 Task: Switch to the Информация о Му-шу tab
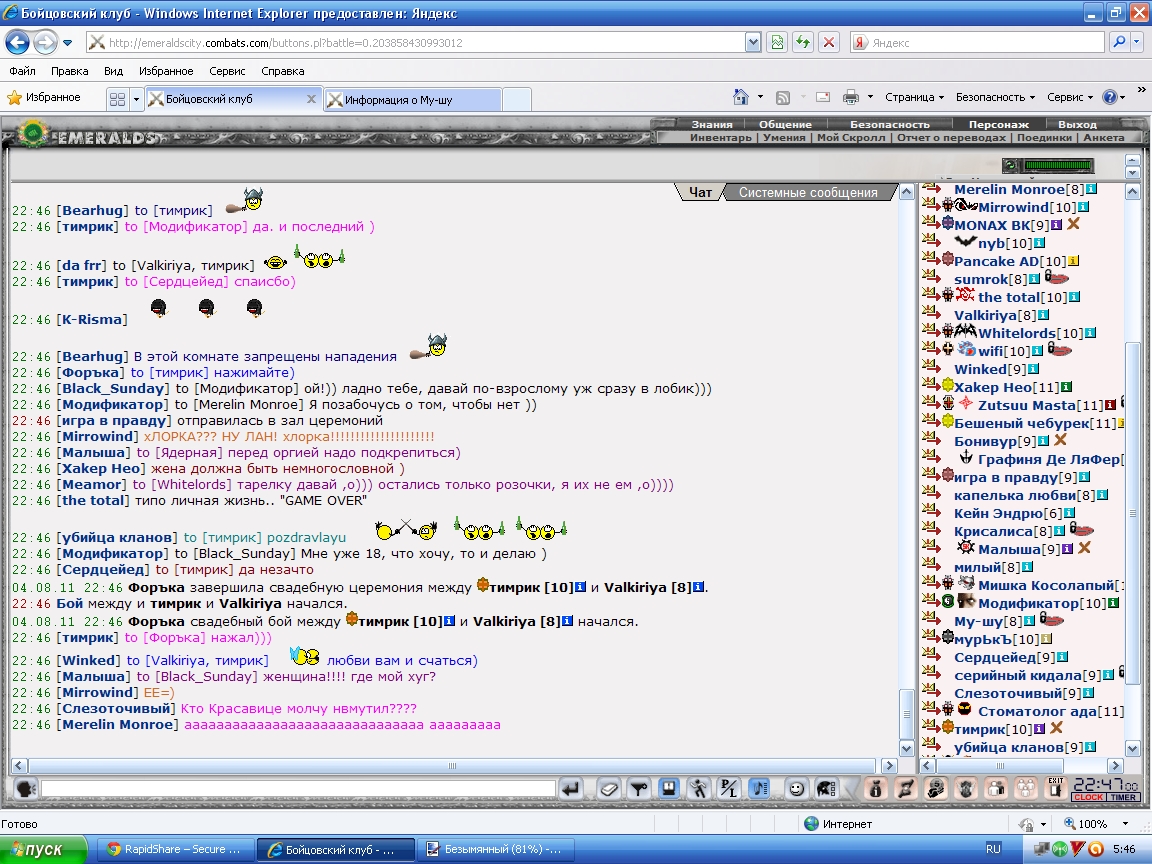413,99
